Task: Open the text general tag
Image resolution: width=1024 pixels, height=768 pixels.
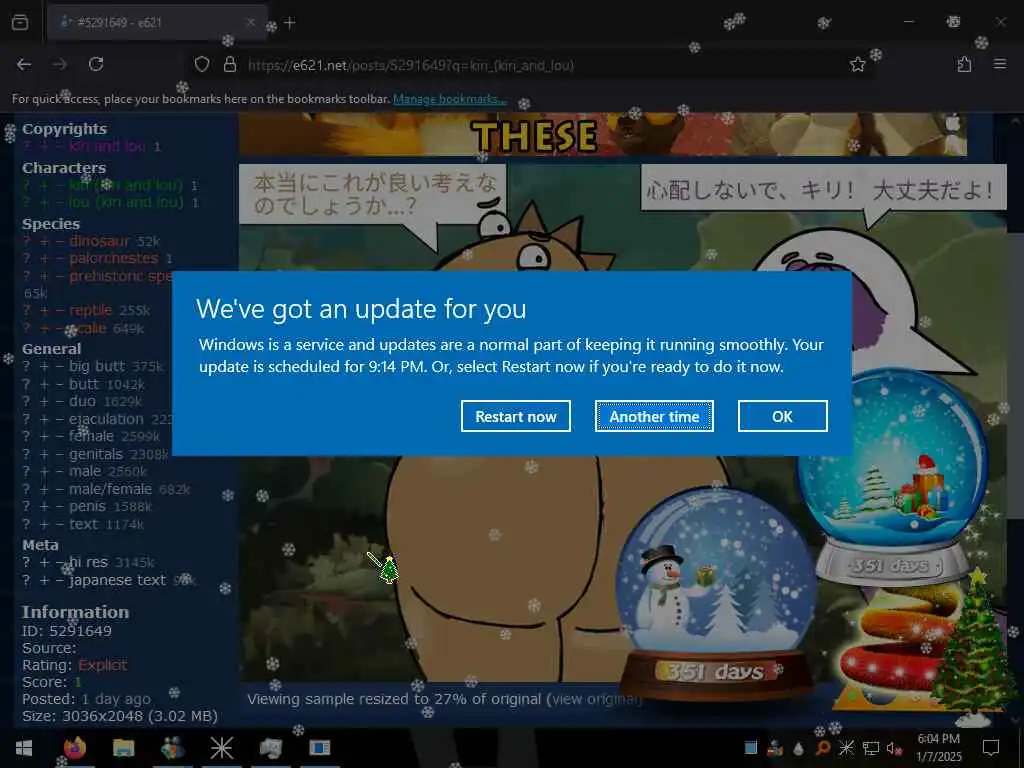Action: tap(83, 524)
